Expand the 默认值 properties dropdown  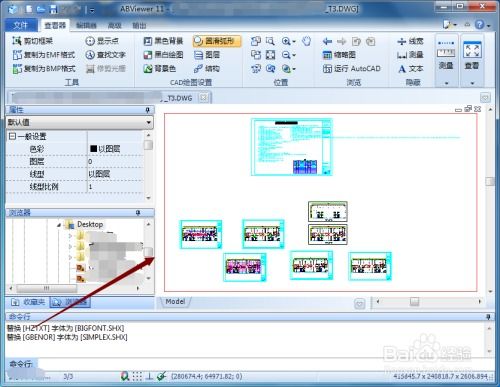coord(149,122)
